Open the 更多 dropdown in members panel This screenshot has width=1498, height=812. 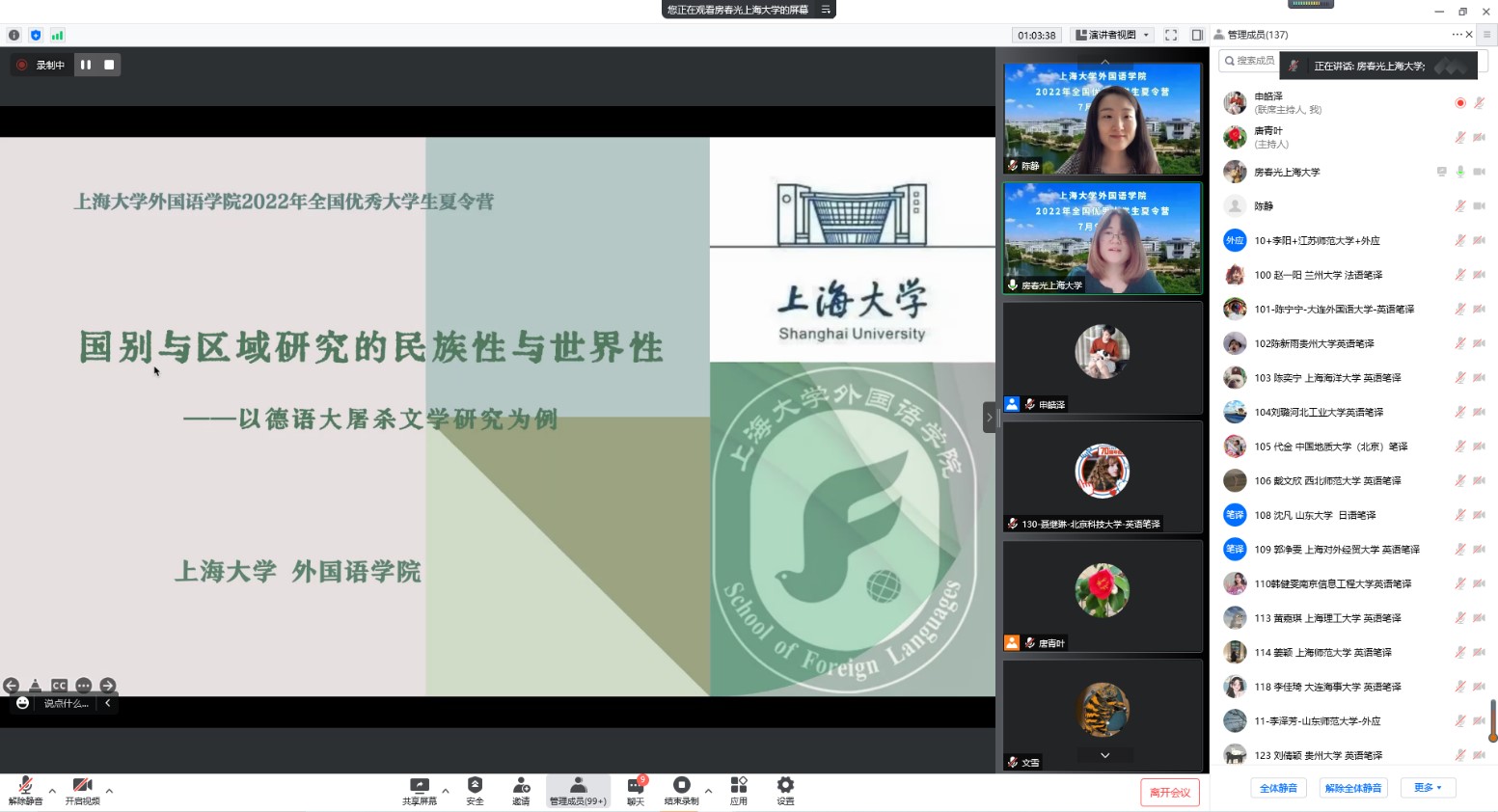pos(1428,788)
